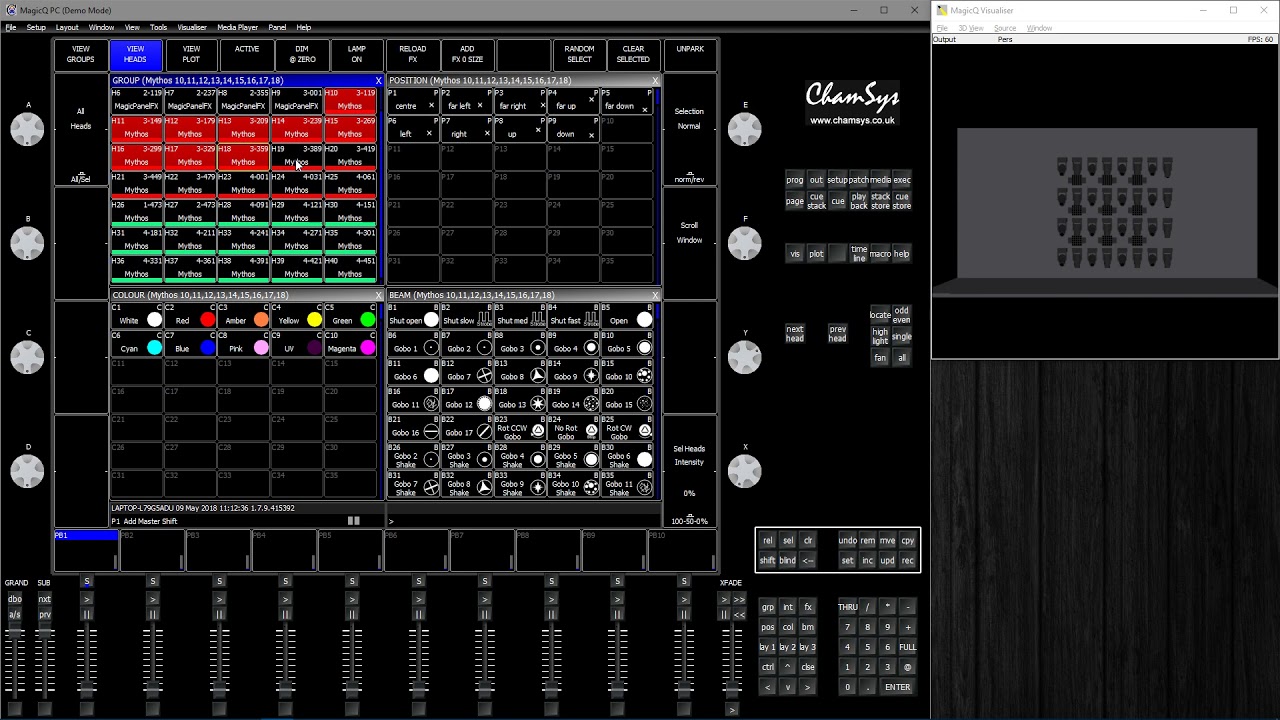
Task: Choose Shut slow beam palette
Action: coord(466,316)
